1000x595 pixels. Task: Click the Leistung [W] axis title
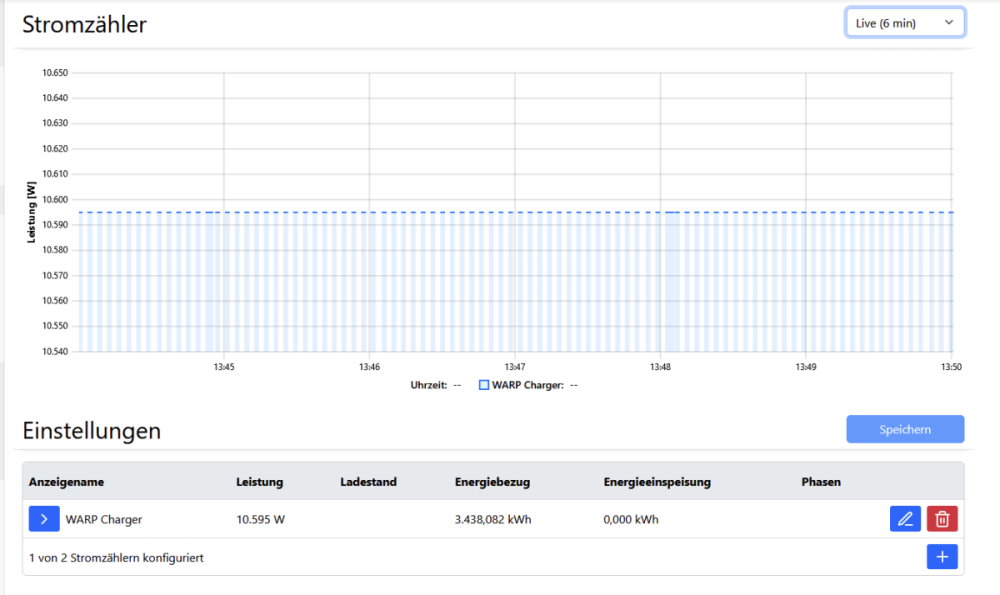[31, 212]
